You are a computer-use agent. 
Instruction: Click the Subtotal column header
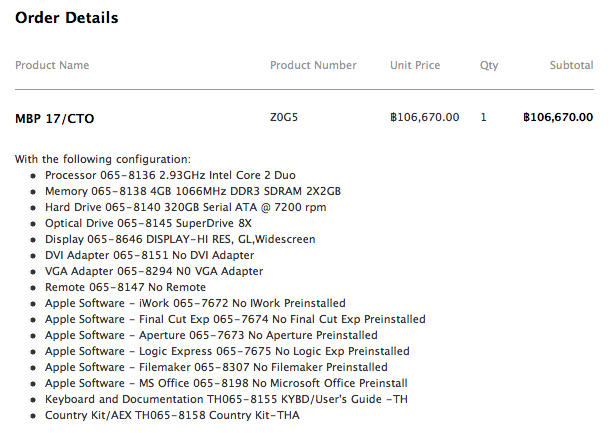pos(571,66)
